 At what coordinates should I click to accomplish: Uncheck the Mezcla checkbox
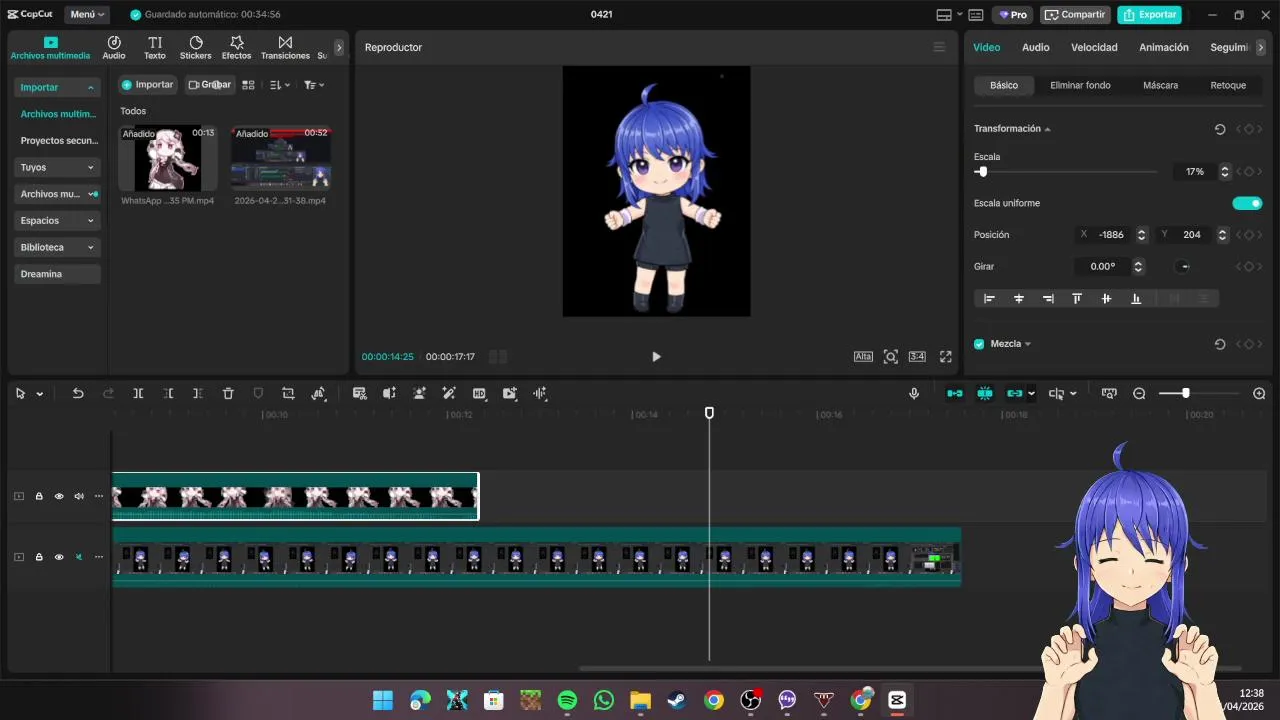click(979, 344)
